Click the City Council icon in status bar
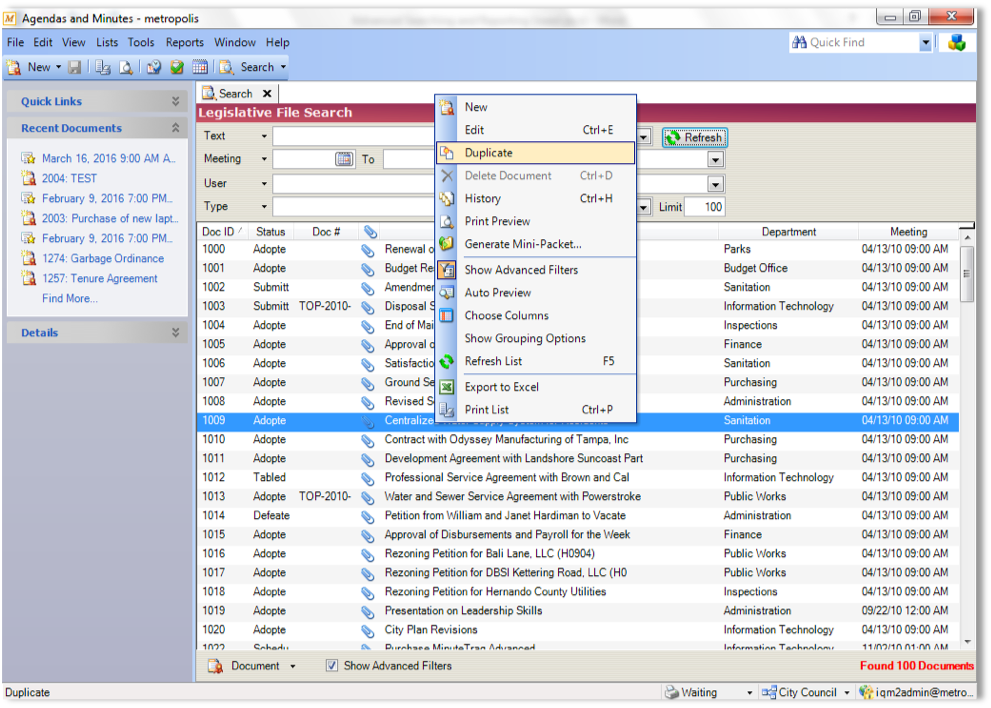This screenshot has height=708, width=991. pyautogui.click(x=769, y=692)
